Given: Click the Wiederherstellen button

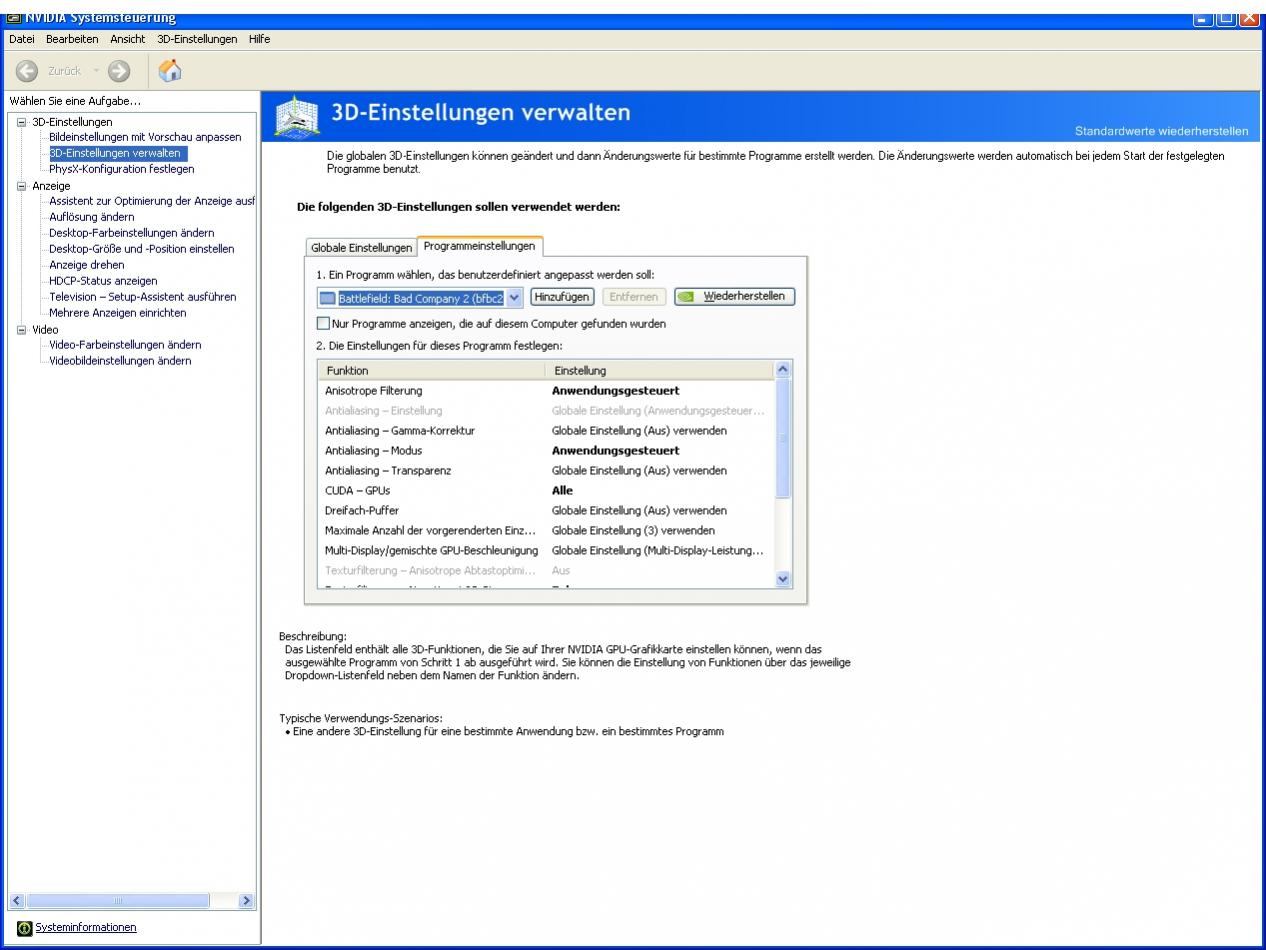Looking at the screenshot, I should pos(735,297).
